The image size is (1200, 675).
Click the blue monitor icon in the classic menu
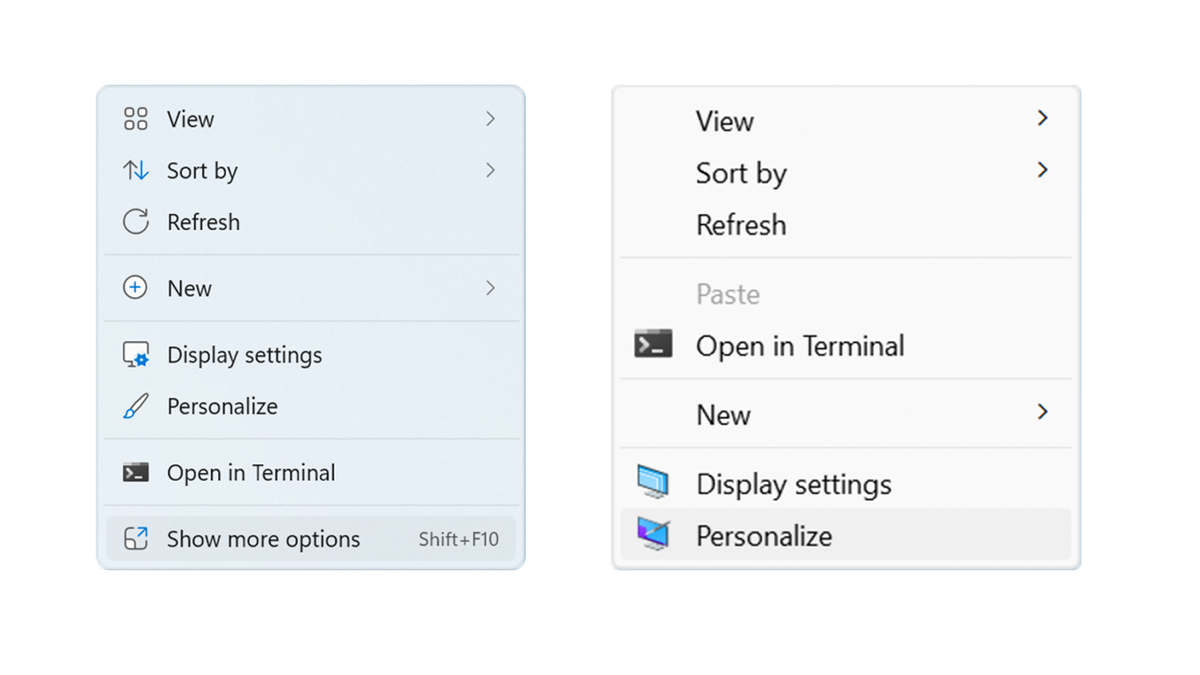[653, 483]
